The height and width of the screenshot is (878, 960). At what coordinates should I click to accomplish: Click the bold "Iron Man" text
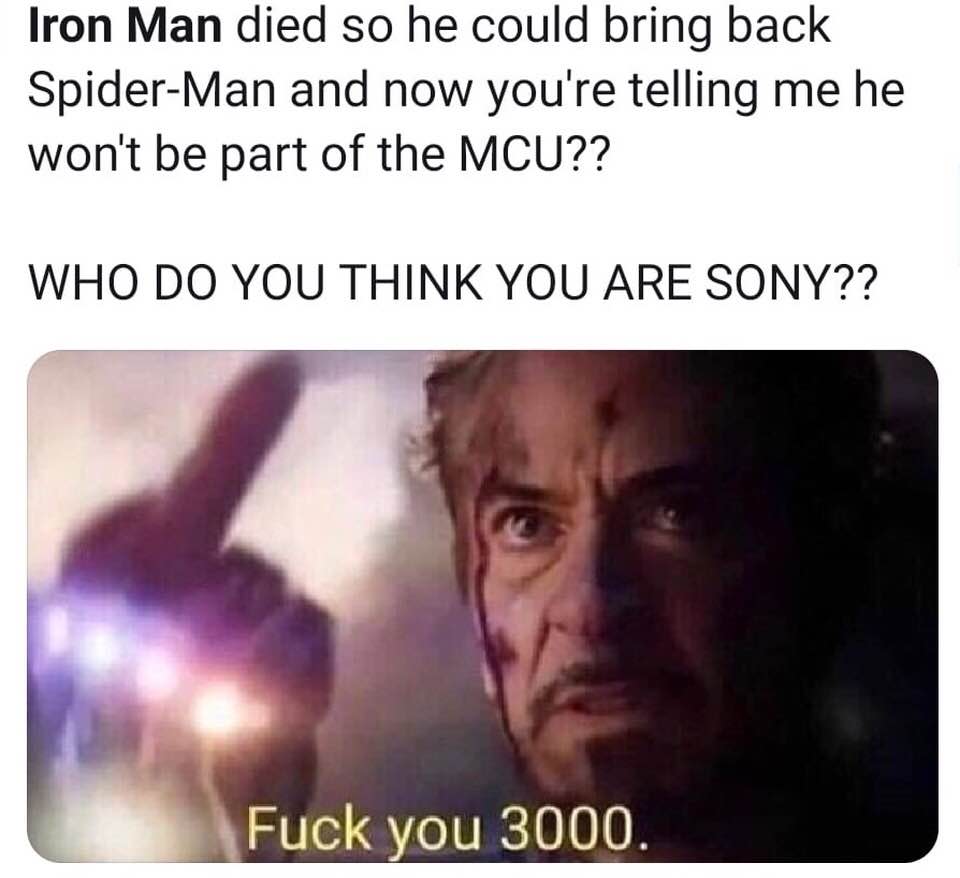coord(125,28)
